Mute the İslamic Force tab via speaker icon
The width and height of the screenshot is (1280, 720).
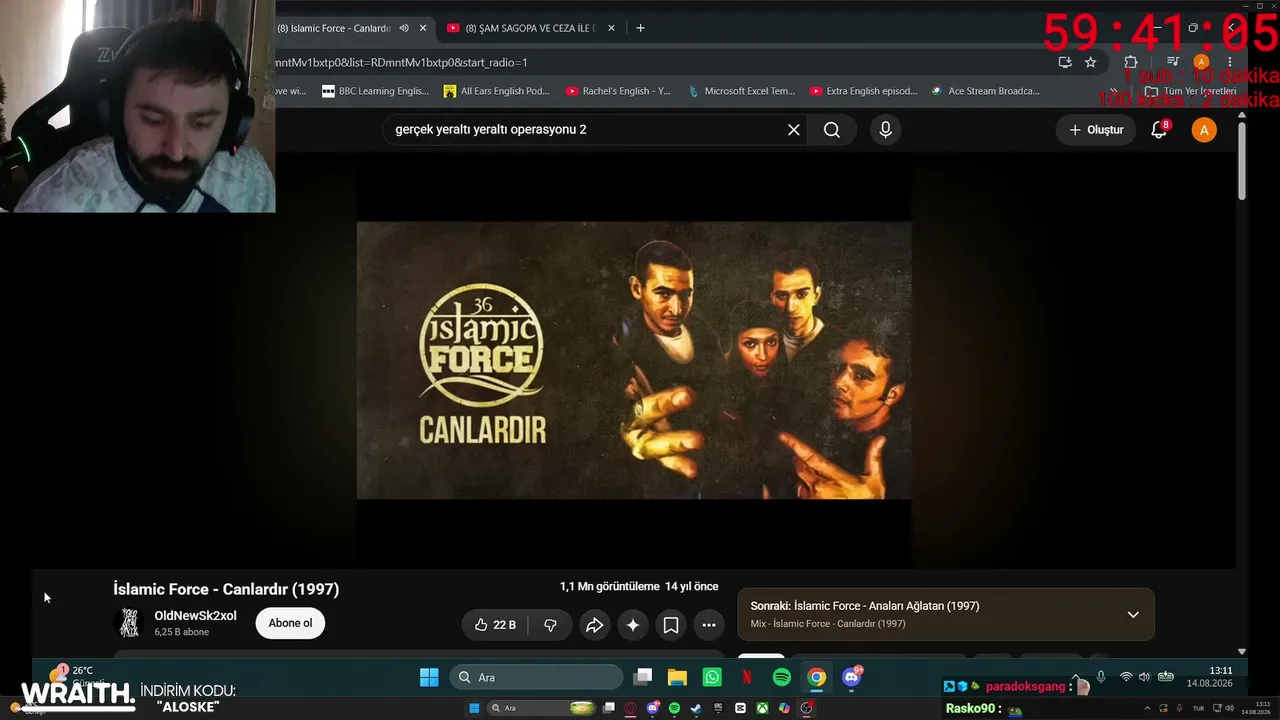click(404, 28)
